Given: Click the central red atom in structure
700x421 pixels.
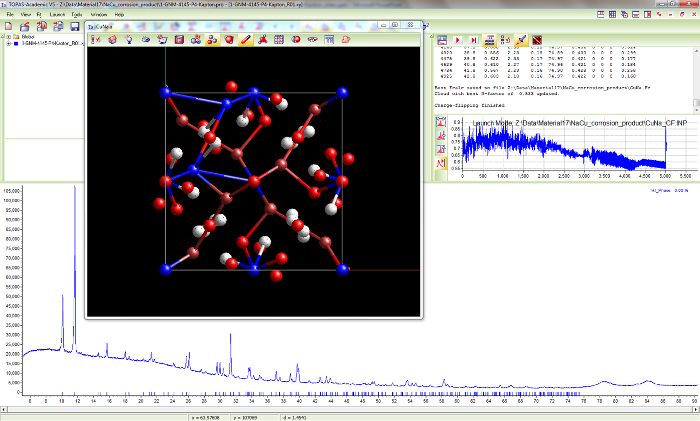Looking at the screenshot, I should tap(254, 180).
